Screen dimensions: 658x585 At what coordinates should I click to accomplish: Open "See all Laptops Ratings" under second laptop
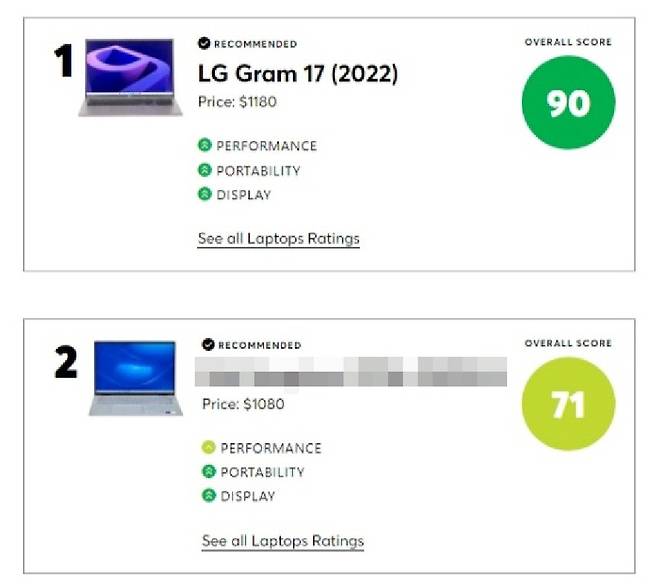(x=283, y=541)
